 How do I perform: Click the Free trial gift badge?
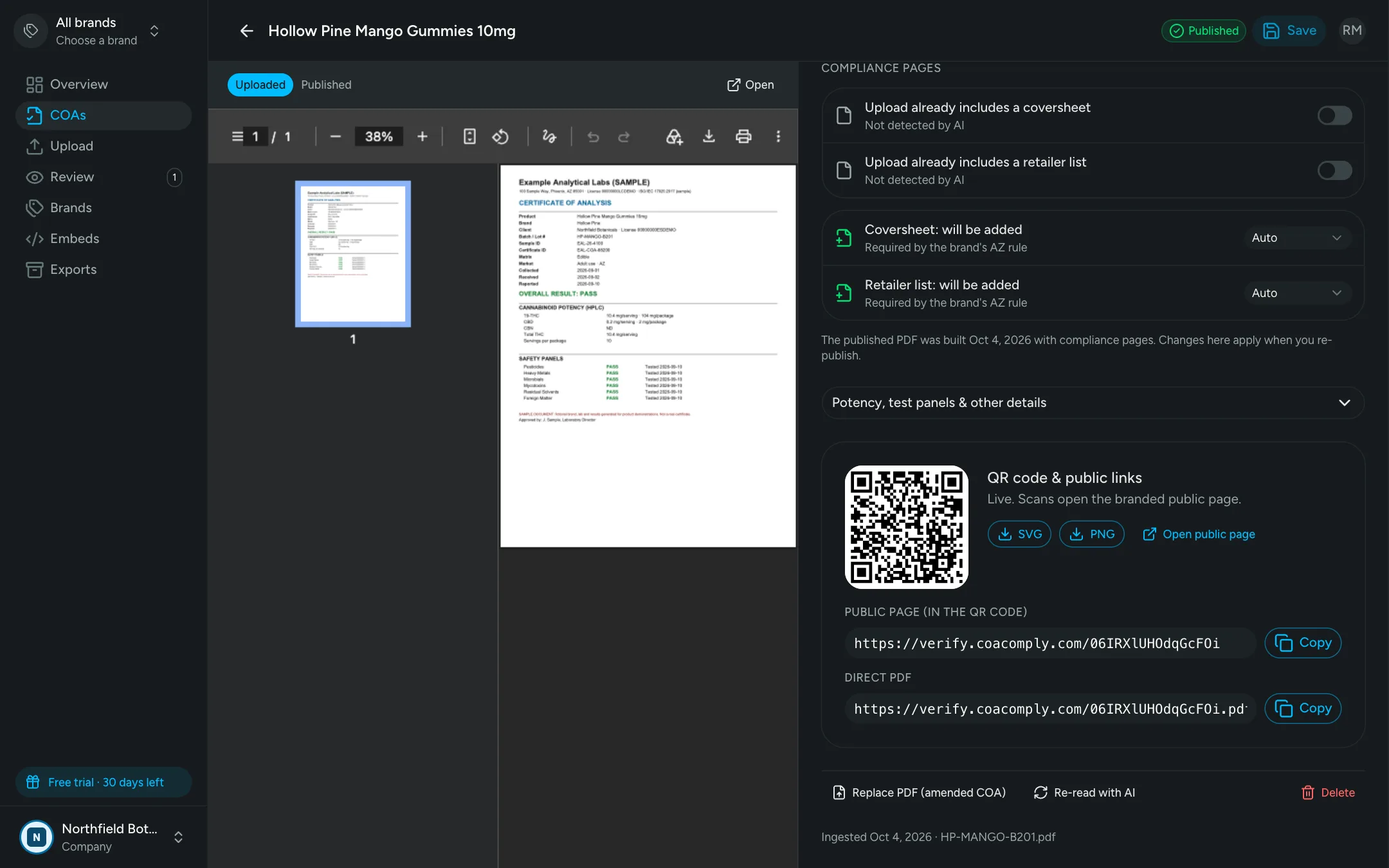click(104, 782)
